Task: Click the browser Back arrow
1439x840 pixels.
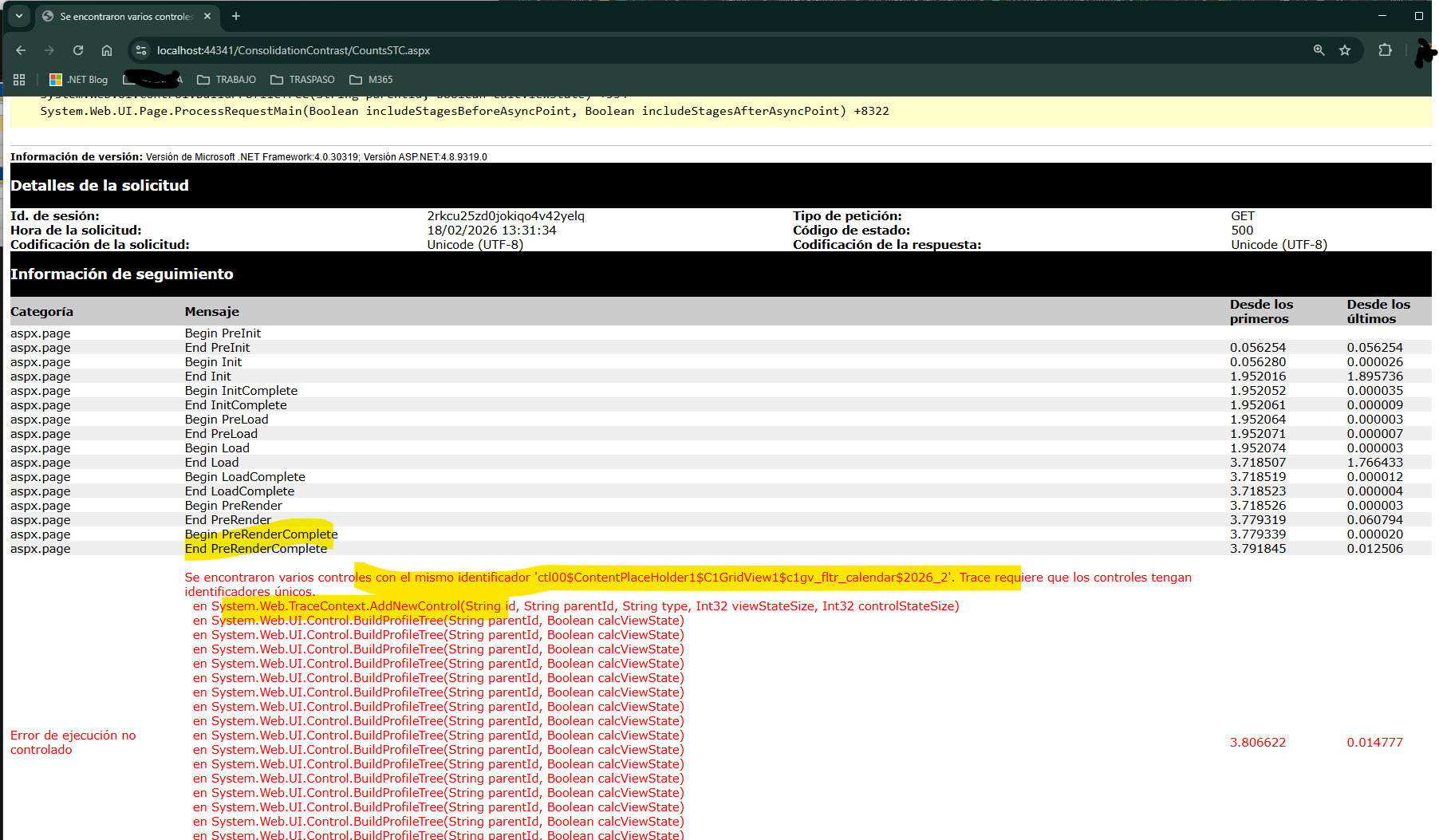Action: pyautogui.click(x=21, y=50)
